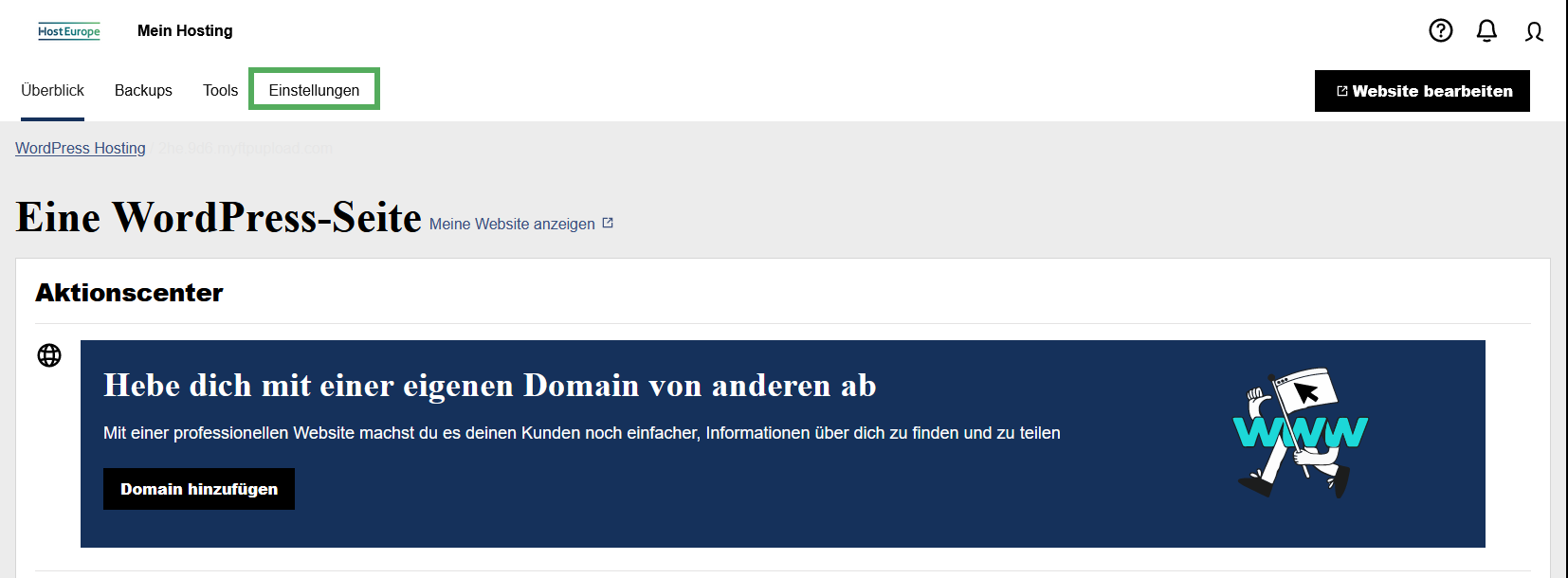Click the HostEurope logo

coord(69,31)
